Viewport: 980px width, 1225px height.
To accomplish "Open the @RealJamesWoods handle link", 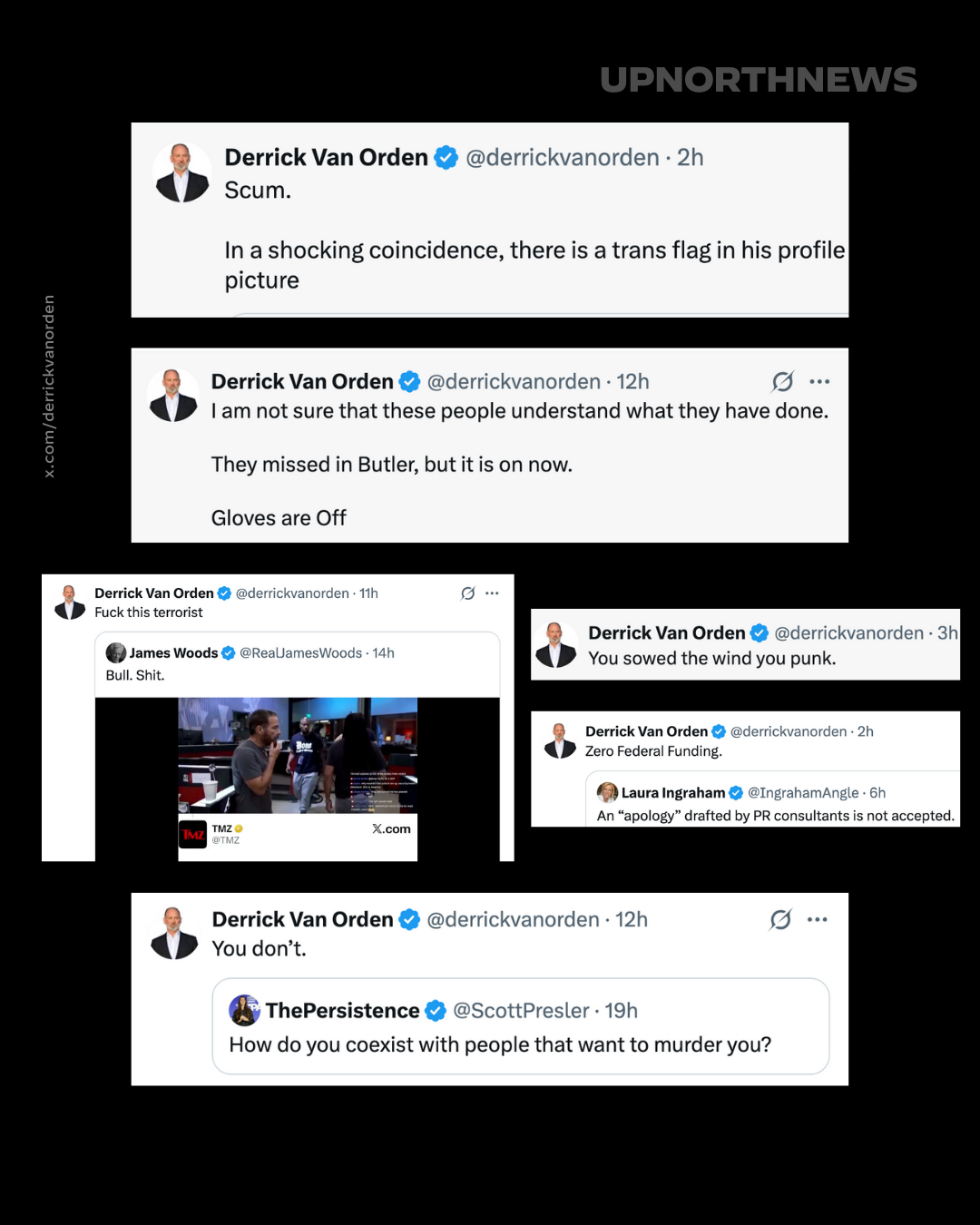I will tap(300, 653).
